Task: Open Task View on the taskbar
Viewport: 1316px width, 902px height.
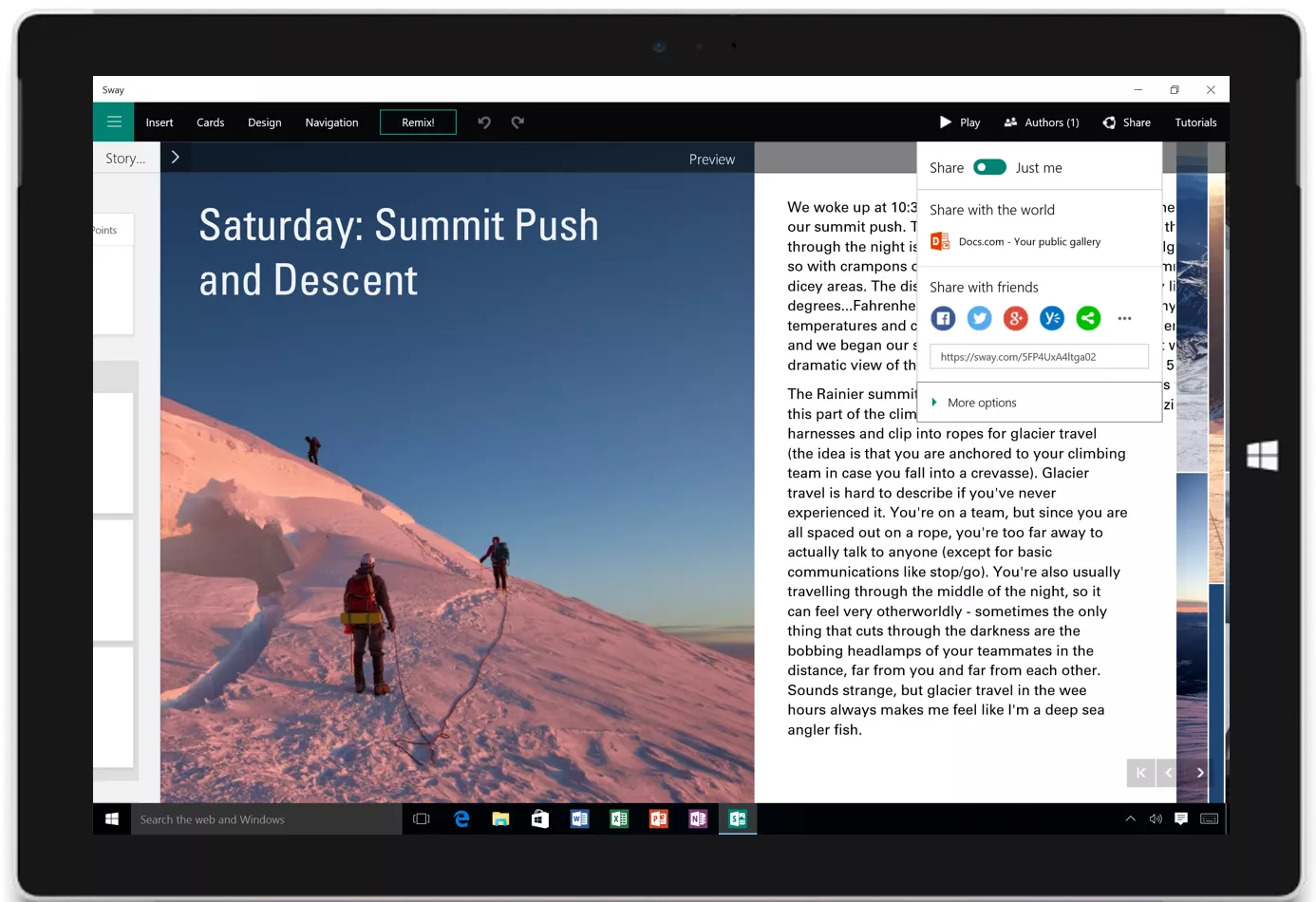Action: pos(422,818)
